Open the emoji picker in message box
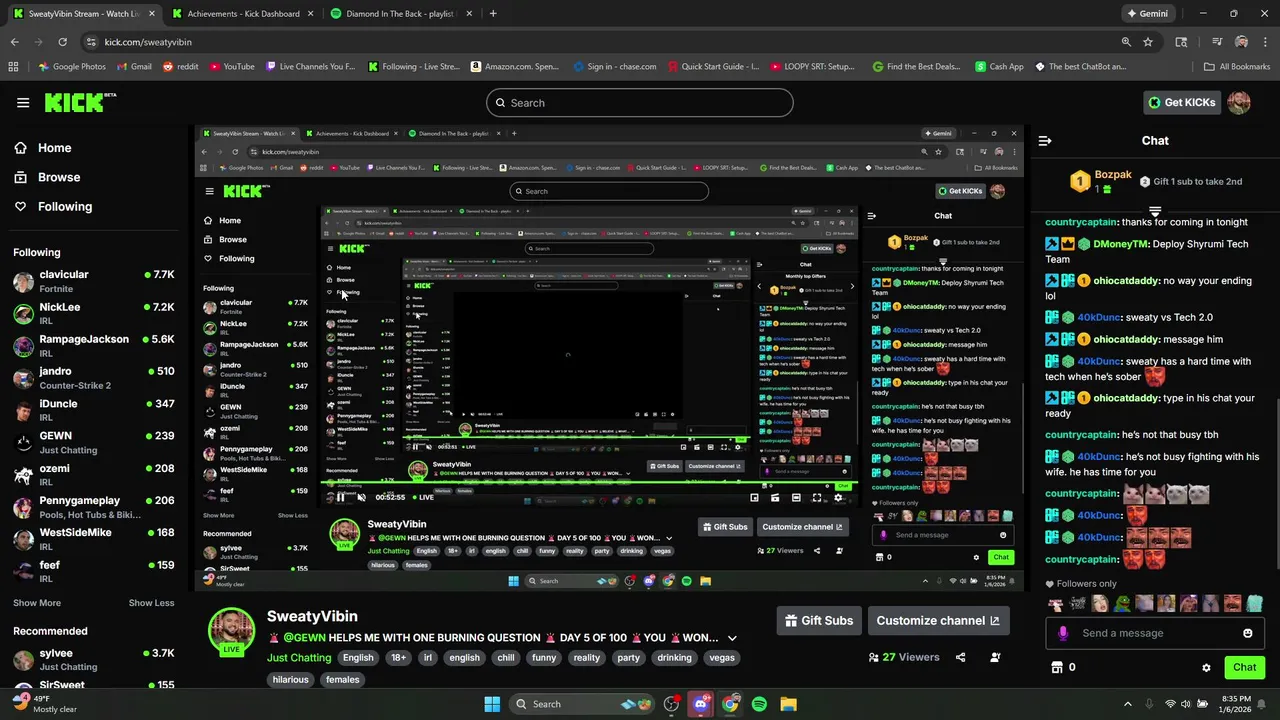This screenshot has width=1280, height=720. point(1247,633)
